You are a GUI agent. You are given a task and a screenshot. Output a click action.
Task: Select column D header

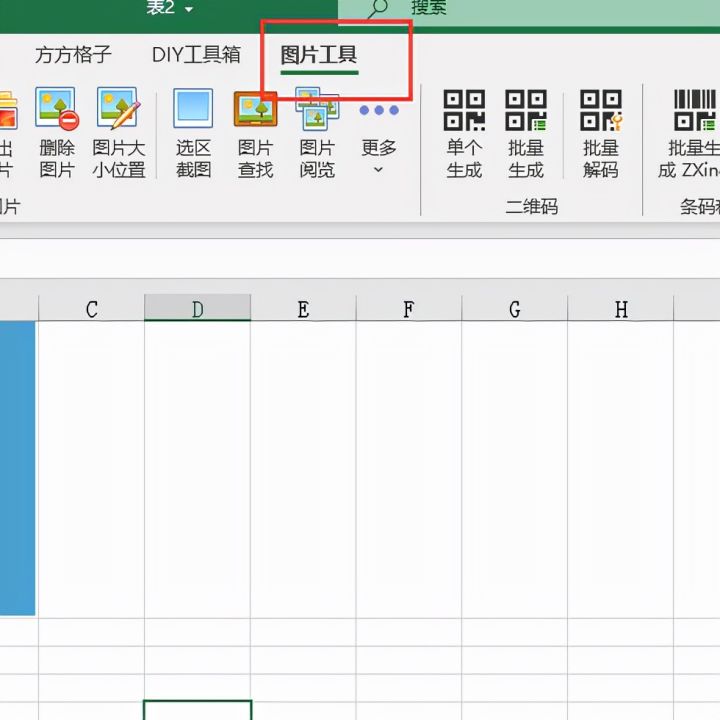197,308
